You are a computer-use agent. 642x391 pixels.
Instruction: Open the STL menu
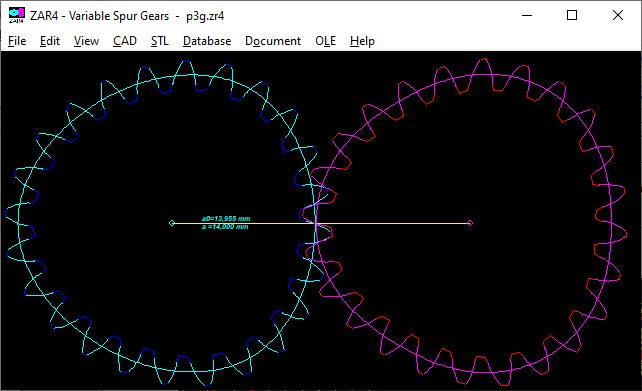[159, 41]
